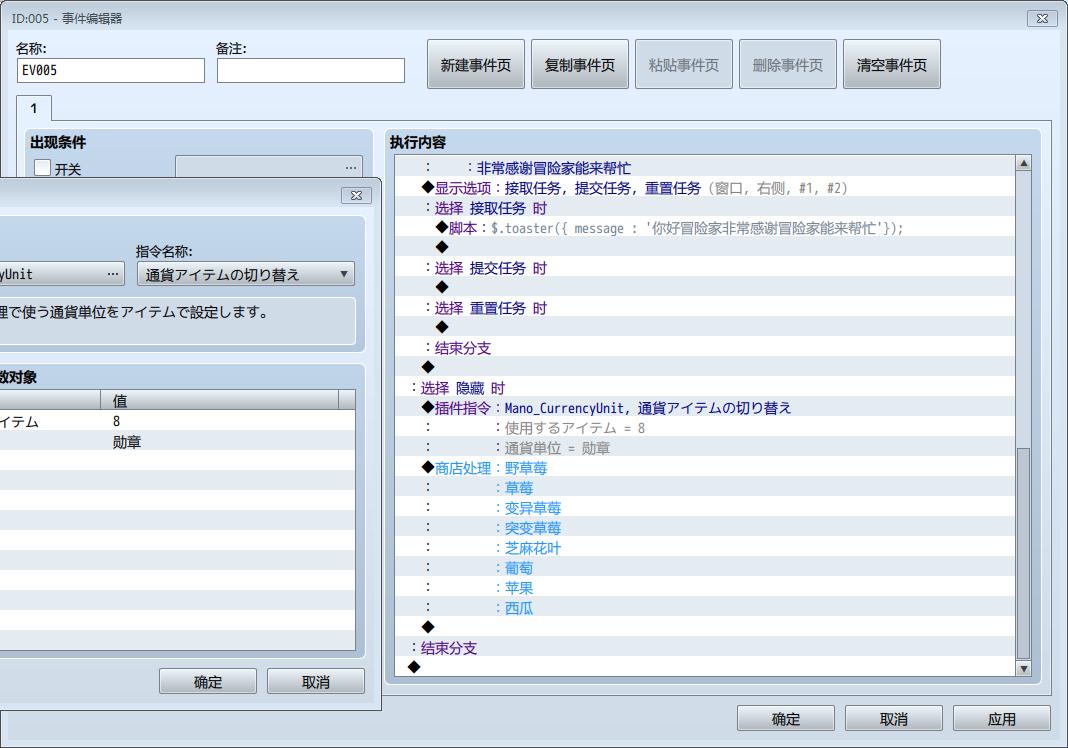Select the 选择 重置任务 时 line
This screenshot has width=1068, height=748.
(x=705, y=307)
